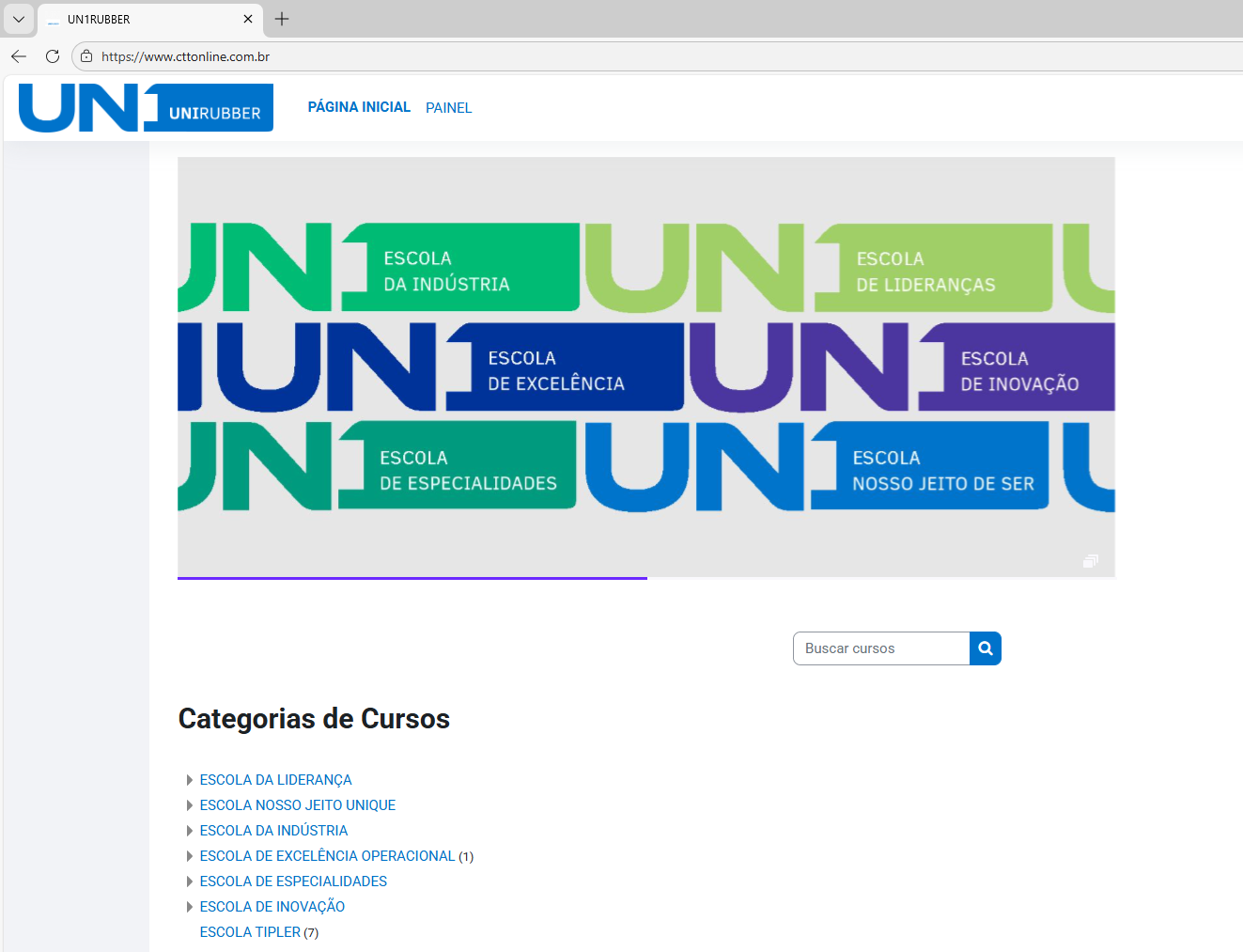
Task: Expand ESCOLA DA INDÚSTRIA category arrow
Action: click(x=190, y=831)
